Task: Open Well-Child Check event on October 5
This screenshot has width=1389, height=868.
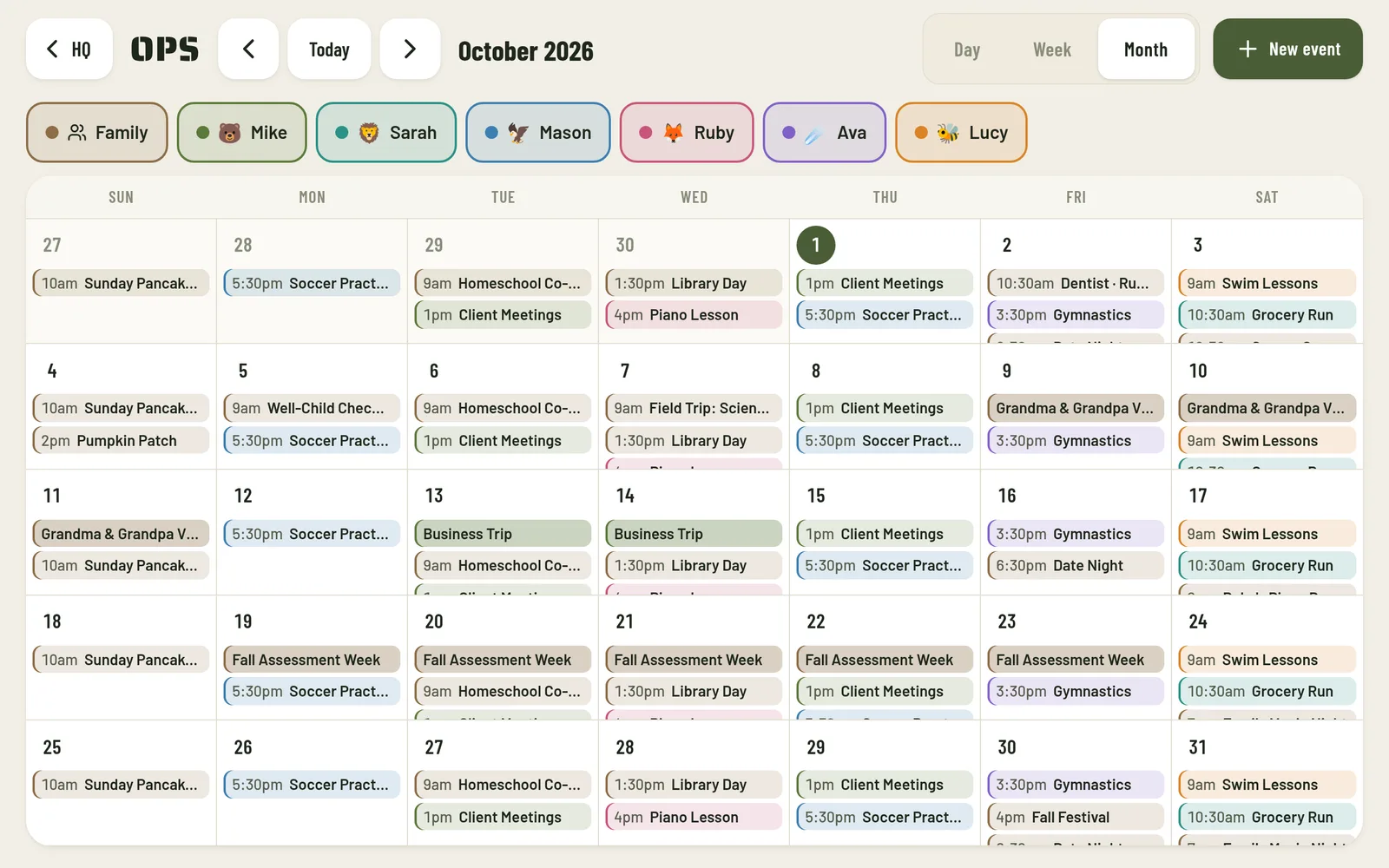Action: point(312,408)
